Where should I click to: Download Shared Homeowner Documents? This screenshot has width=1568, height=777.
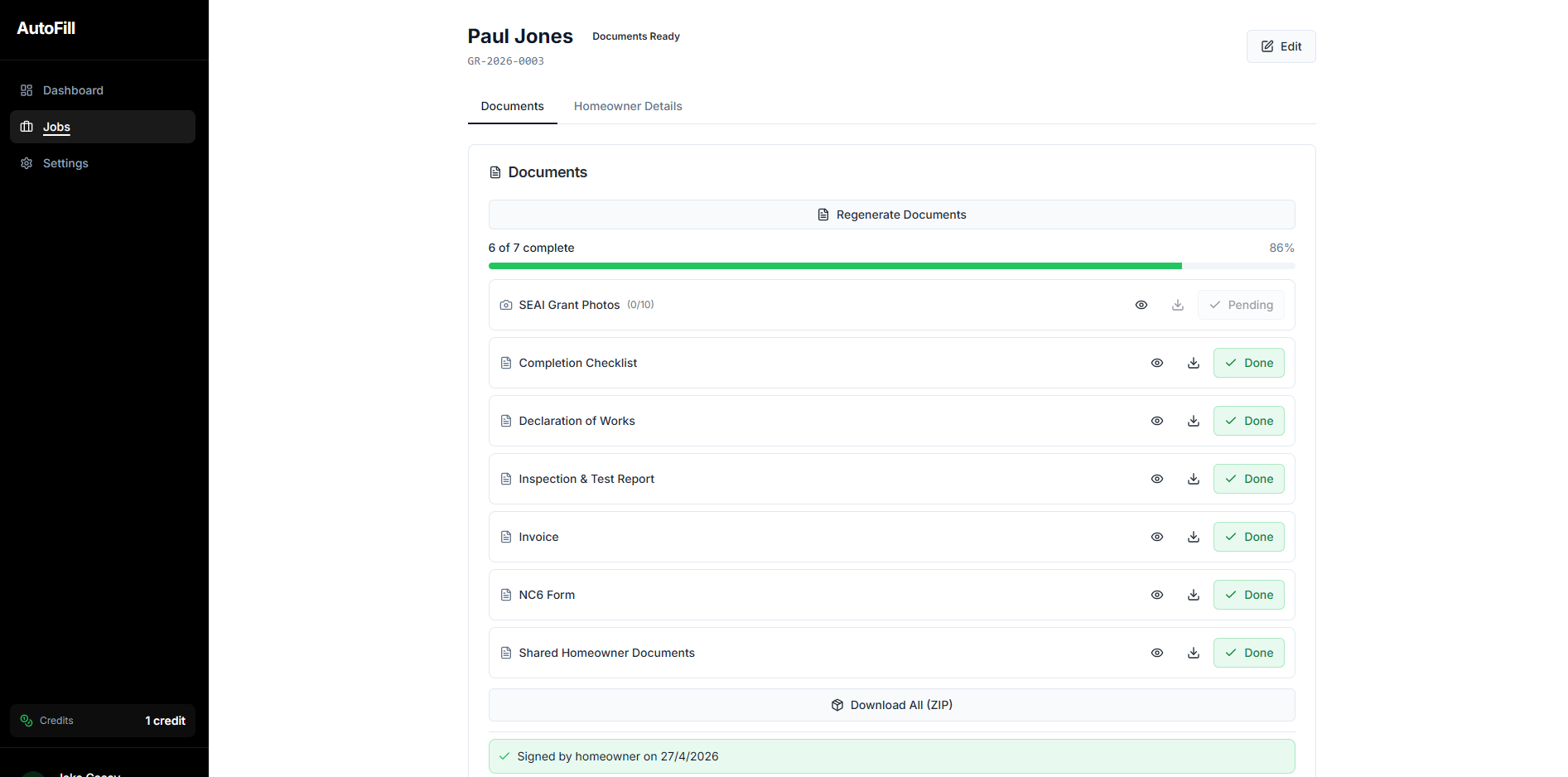click(1194, 653)
